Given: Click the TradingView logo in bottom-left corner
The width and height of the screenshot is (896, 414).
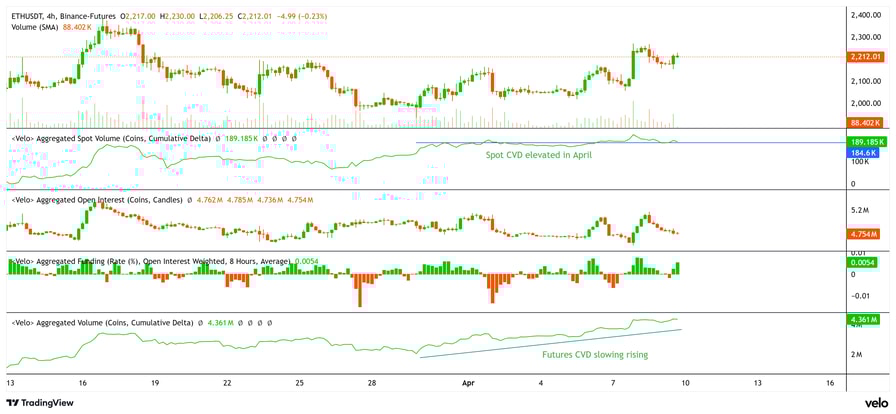Looking at the screenshot, I should click(40, 403).
